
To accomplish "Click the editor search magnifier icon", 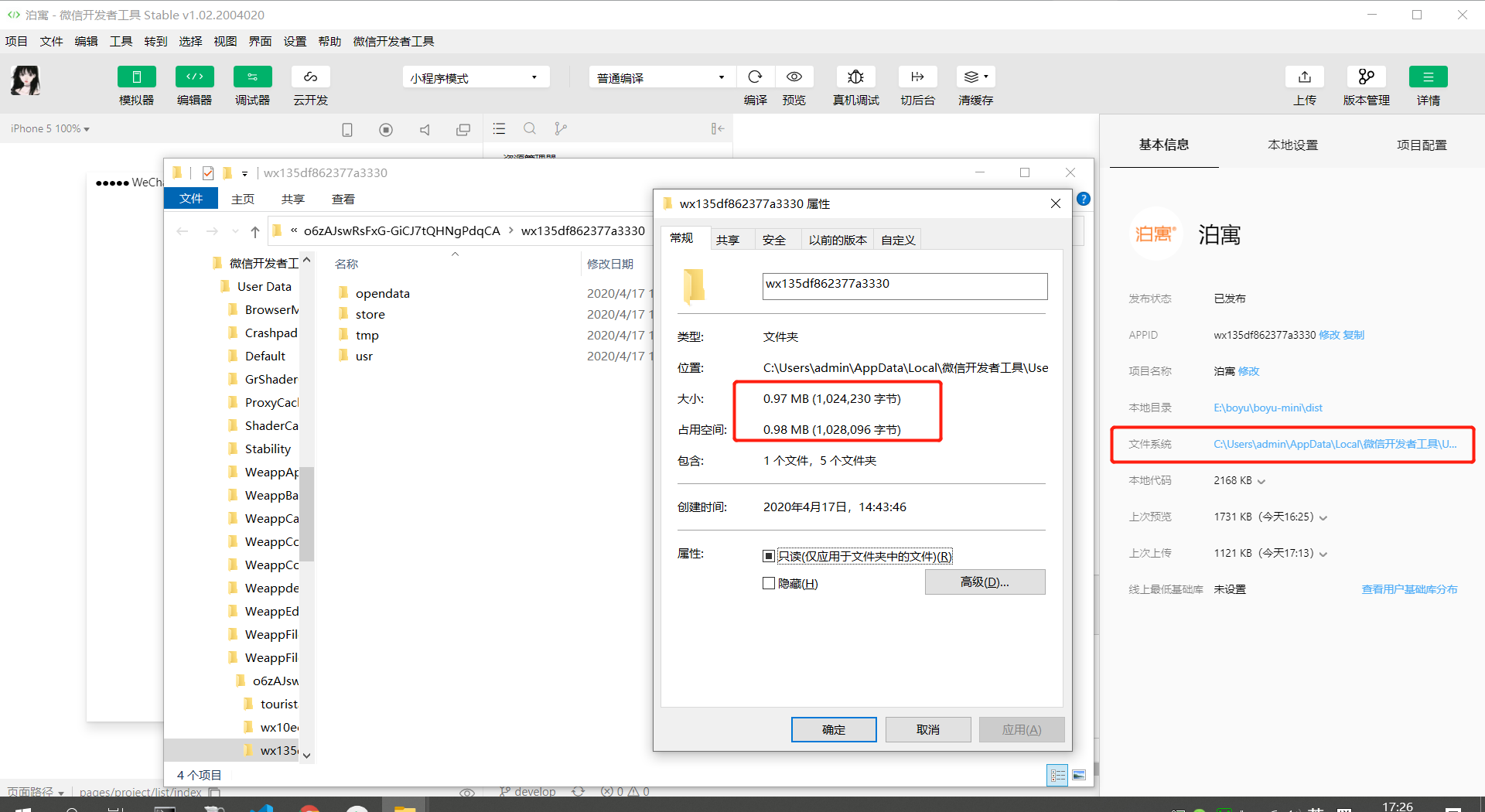I will click(x=530, y=128).
